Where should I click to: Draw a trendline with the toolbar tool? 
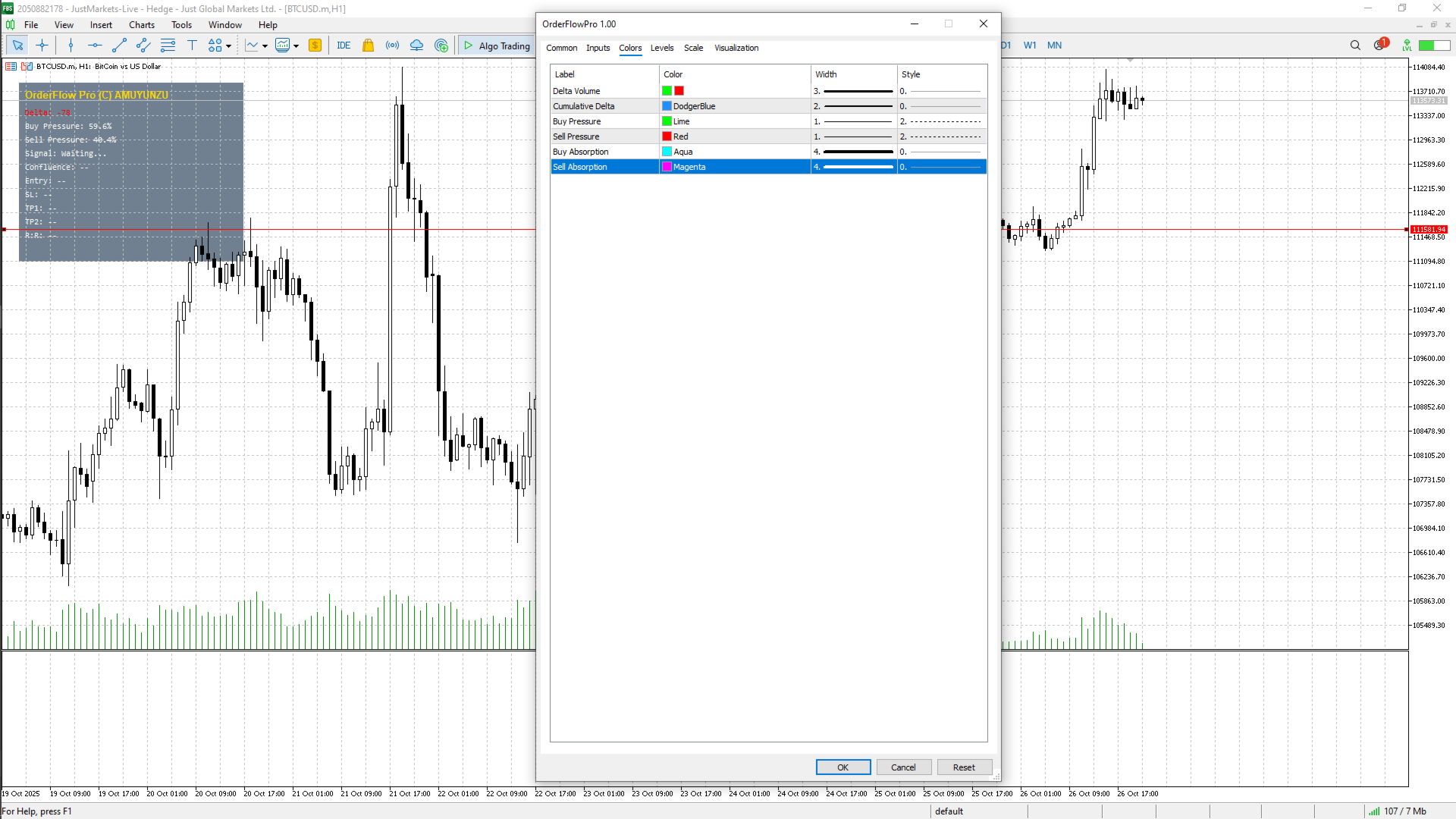pyautogui.click(x=119, y=45)
